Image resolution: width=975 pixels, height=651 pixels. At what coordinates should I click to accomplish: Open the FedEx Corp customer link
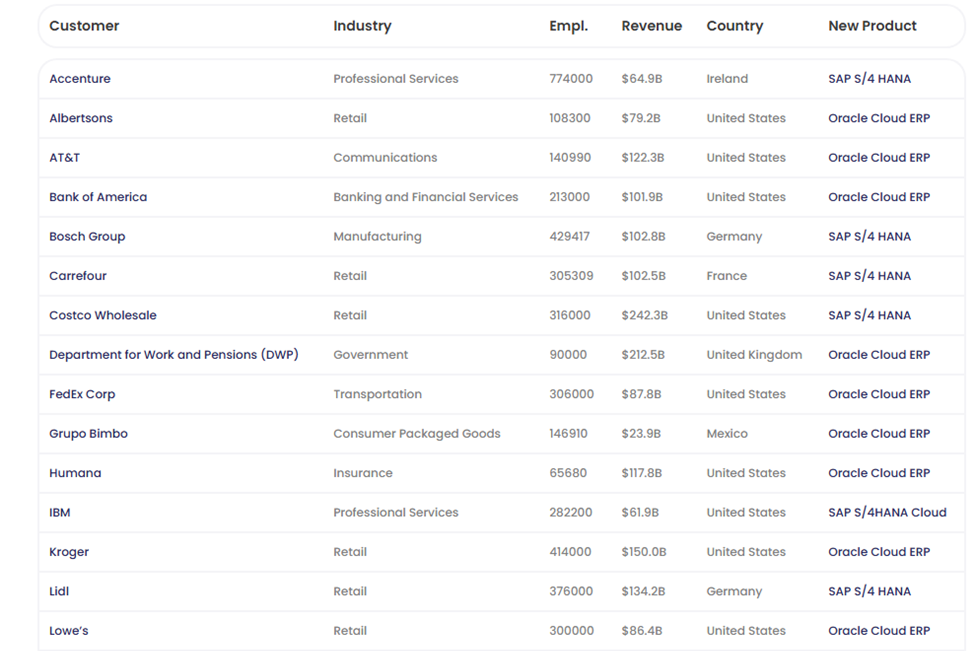82,394
